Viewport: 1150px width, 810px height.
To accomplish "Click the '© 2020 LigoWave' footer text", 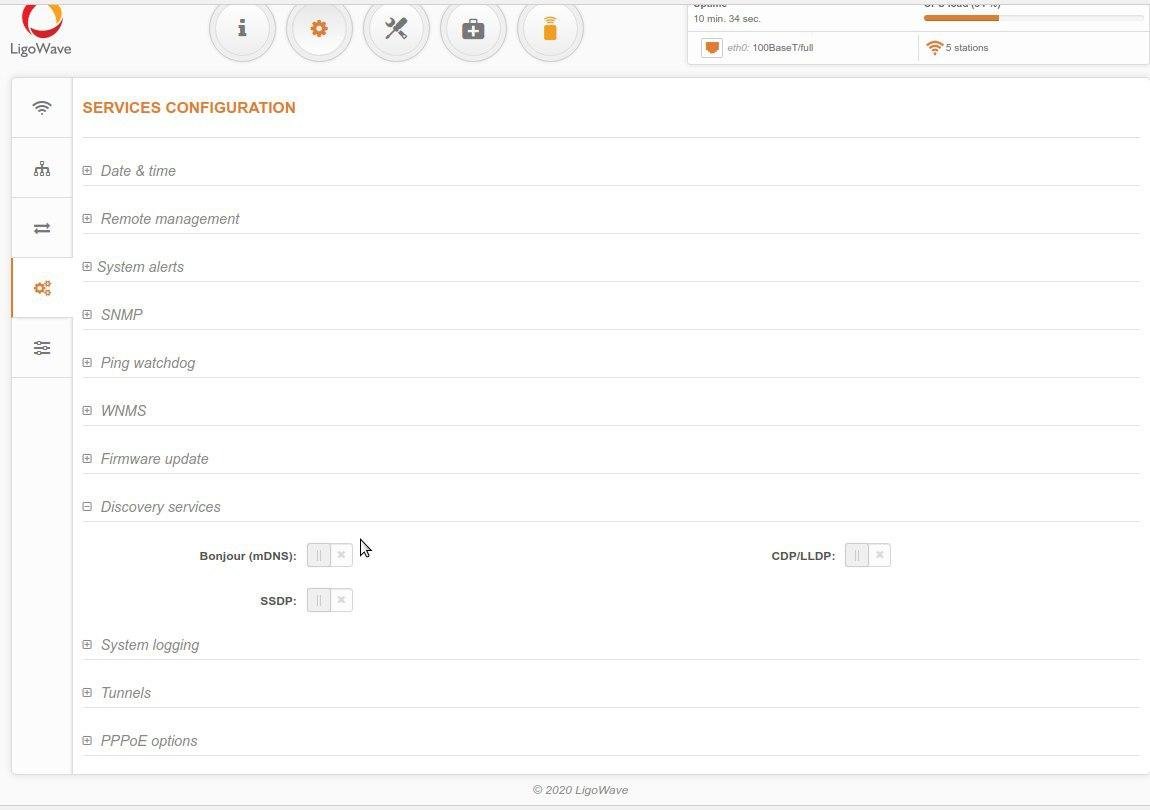I will (x=580, y=790).
